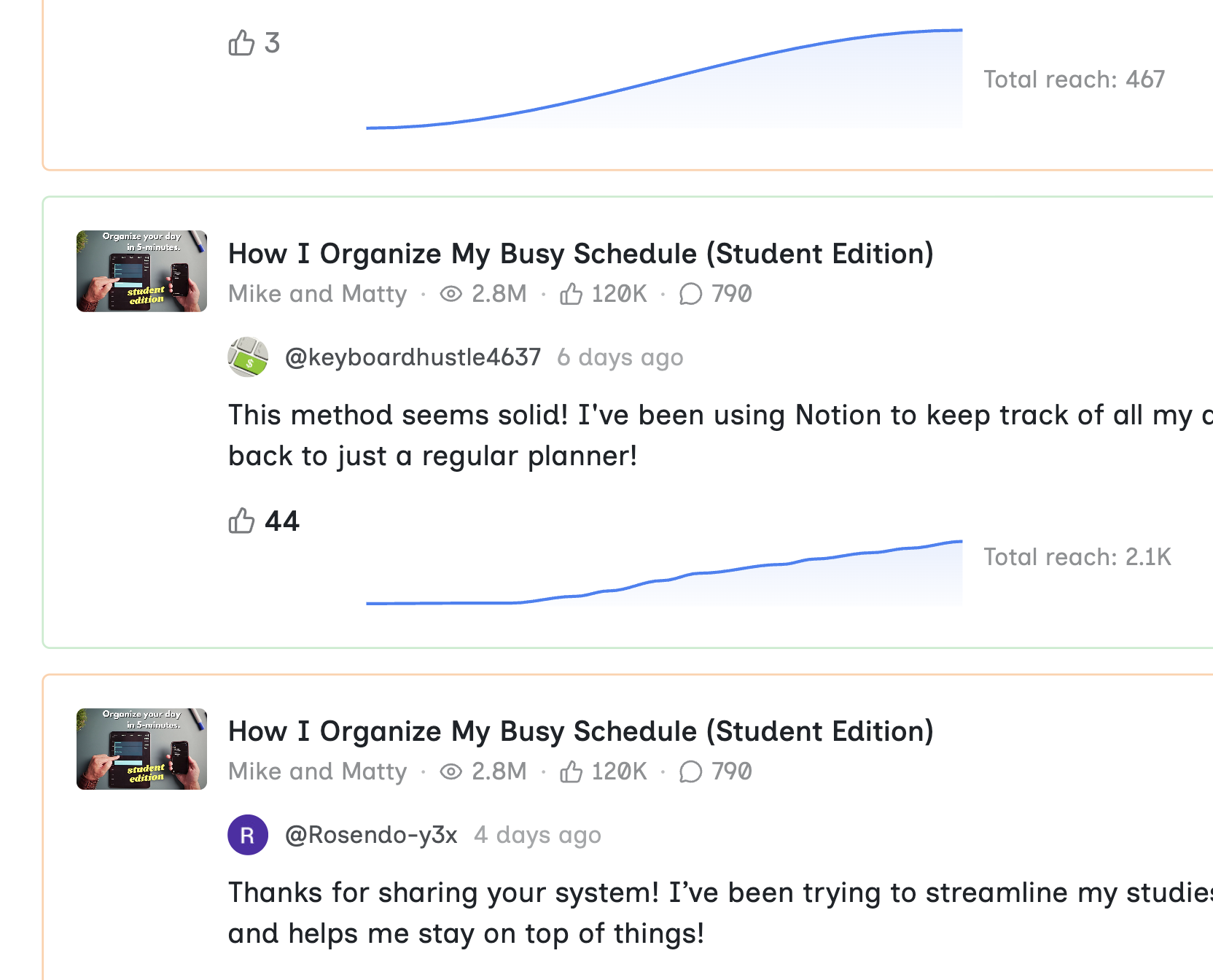Like the @keyboardhustle4637 comment with 44 likes

point(241,521)
